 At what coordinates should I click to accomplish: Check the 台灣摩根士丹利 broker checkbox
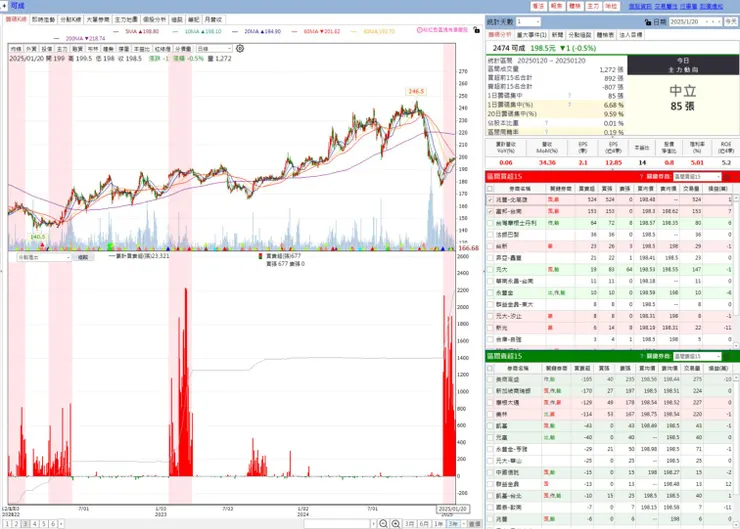click(490, 223)
